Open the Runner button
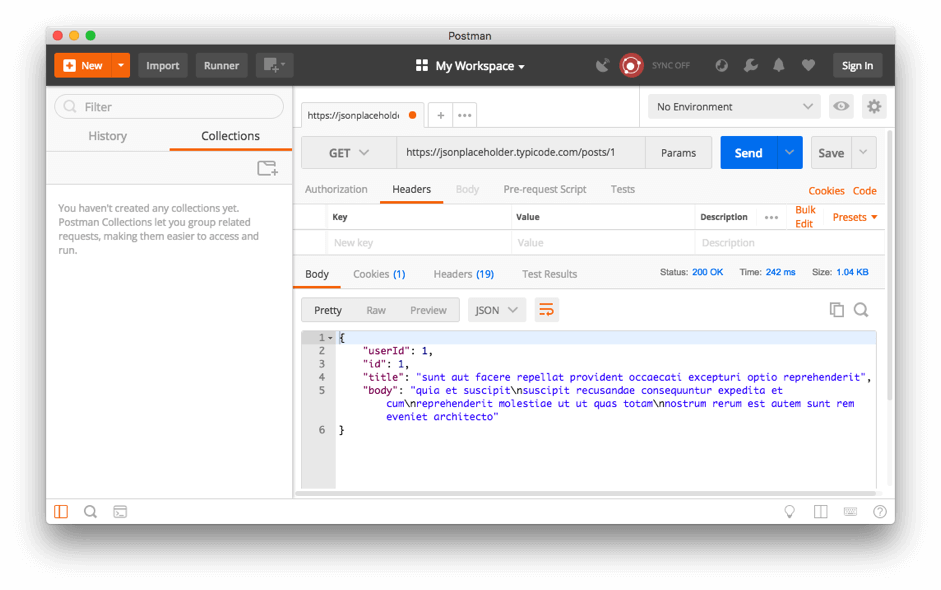This screenshot has height=590, width=941. click(x=221, y=65)
